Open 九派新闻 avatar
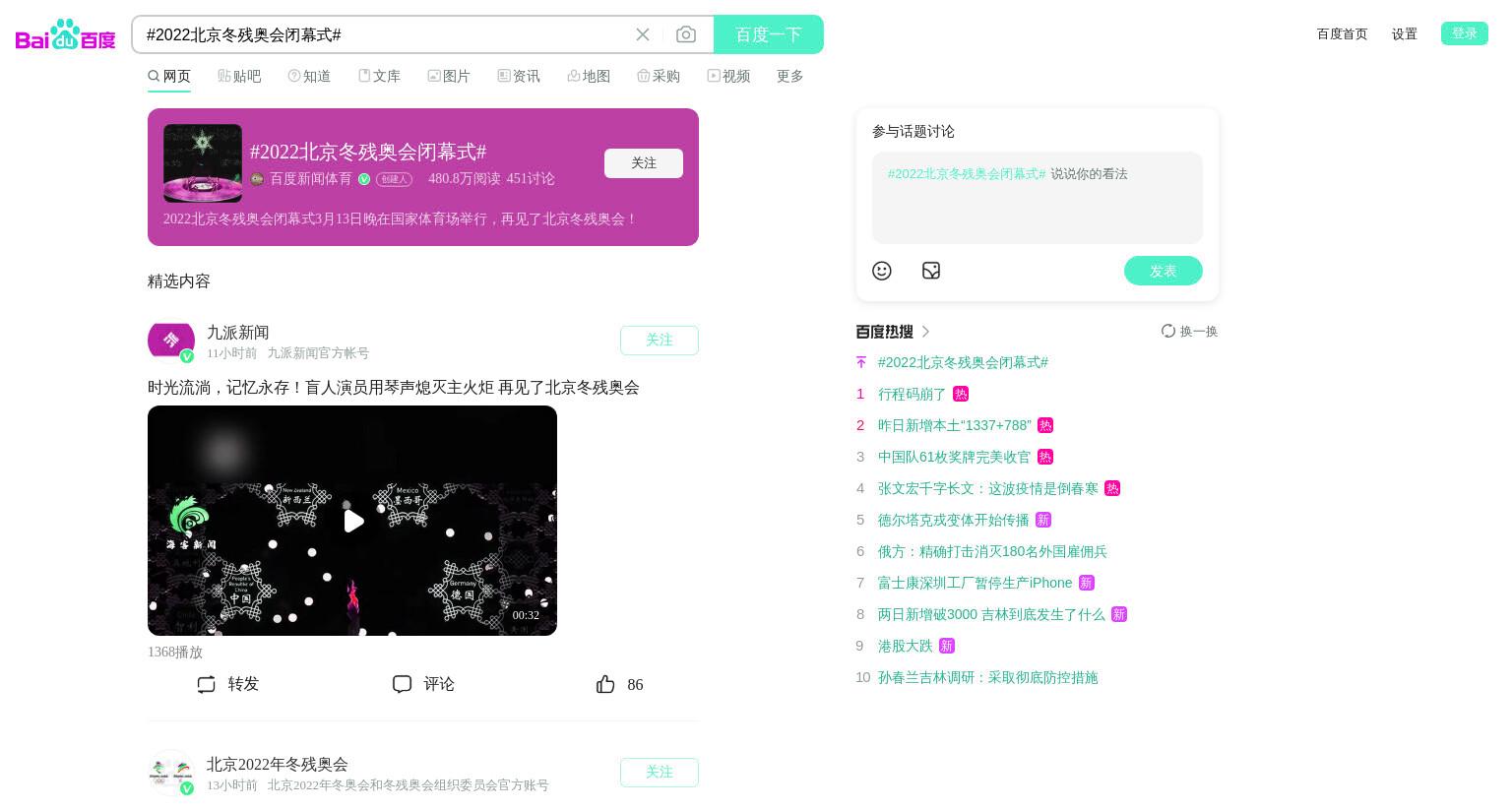The height and width of the screenshot is (811, 1512). pyautogui.click(x=171, y=341)
